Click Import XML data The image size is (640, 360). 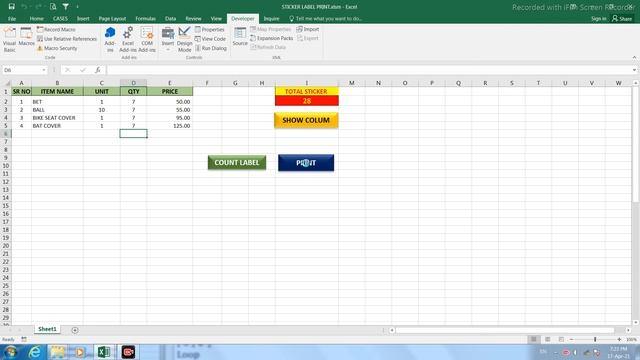(x=308, y=29)
